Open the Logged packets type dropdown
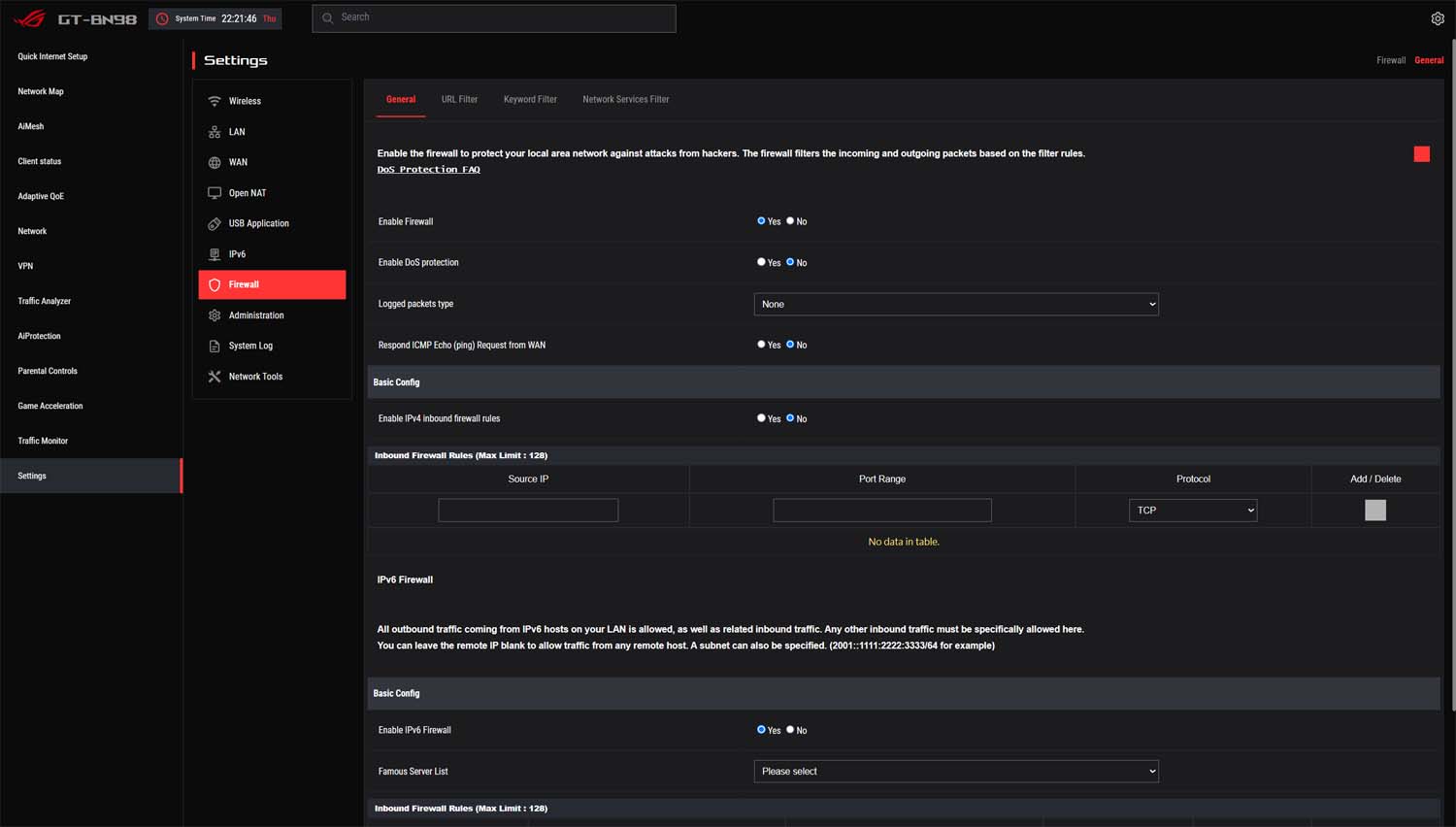 pyautogui.click(x=956, y=304)
